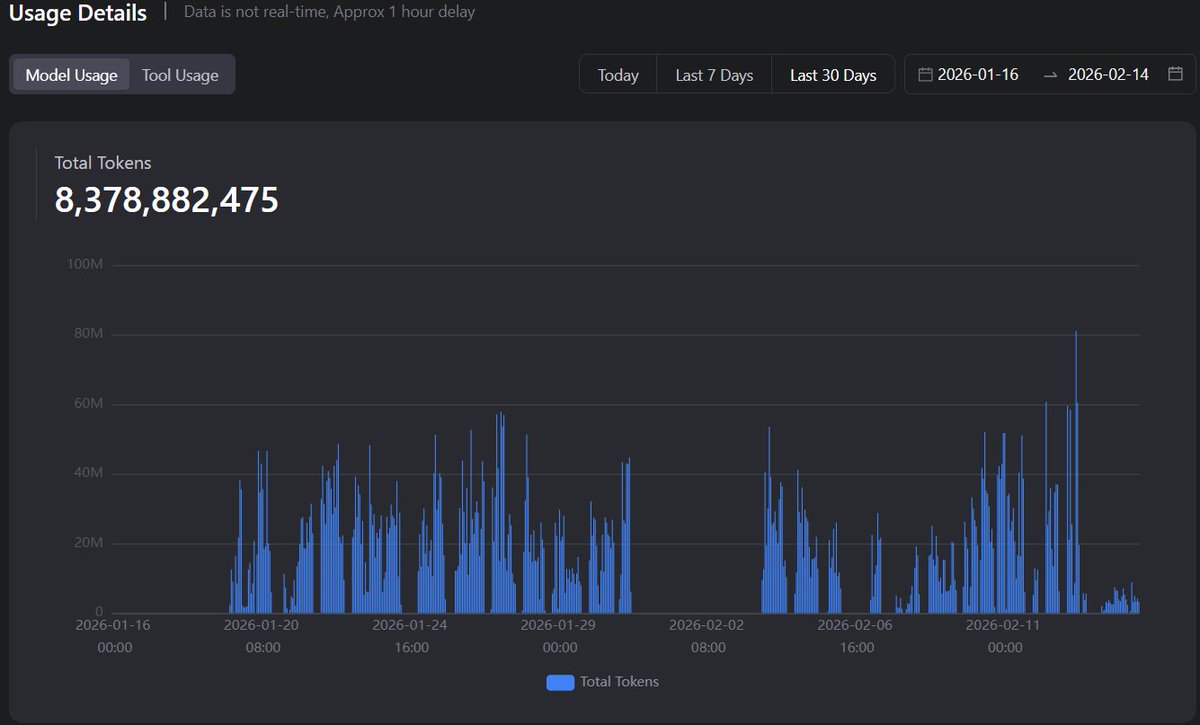Click the 80M y-axis label
The width and height of the screenshot is (1200, 725).
click(x=88, y=334)
